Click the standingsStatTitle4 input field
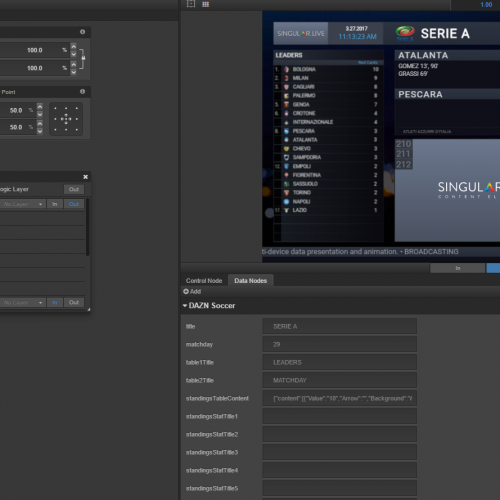Image resolution: width=500 pixels, height=500 pixels. pyautogui.click(x=339, y=470)
